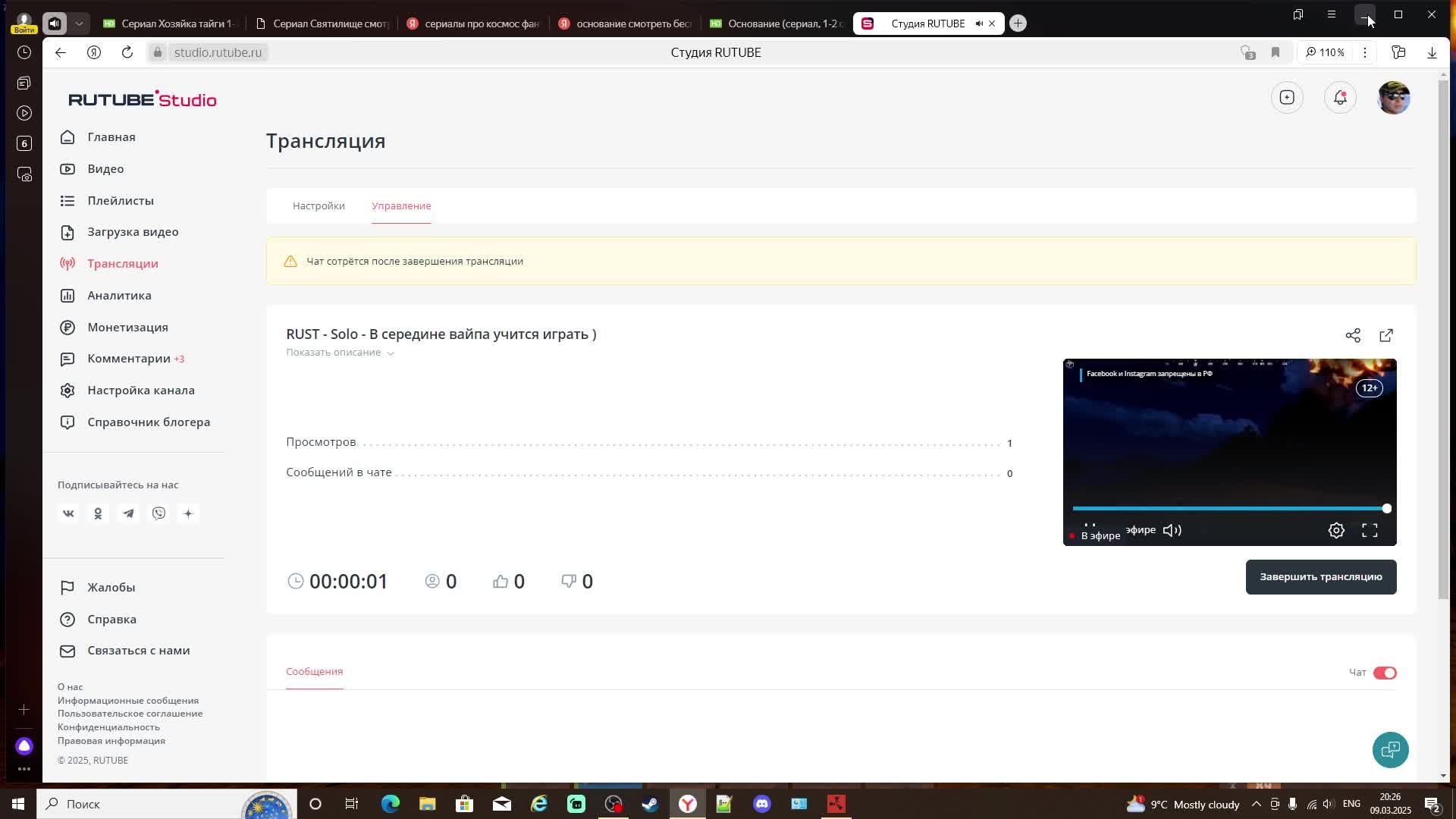
Task: Click the stream player progress bar
Action: coord(1228,509)
